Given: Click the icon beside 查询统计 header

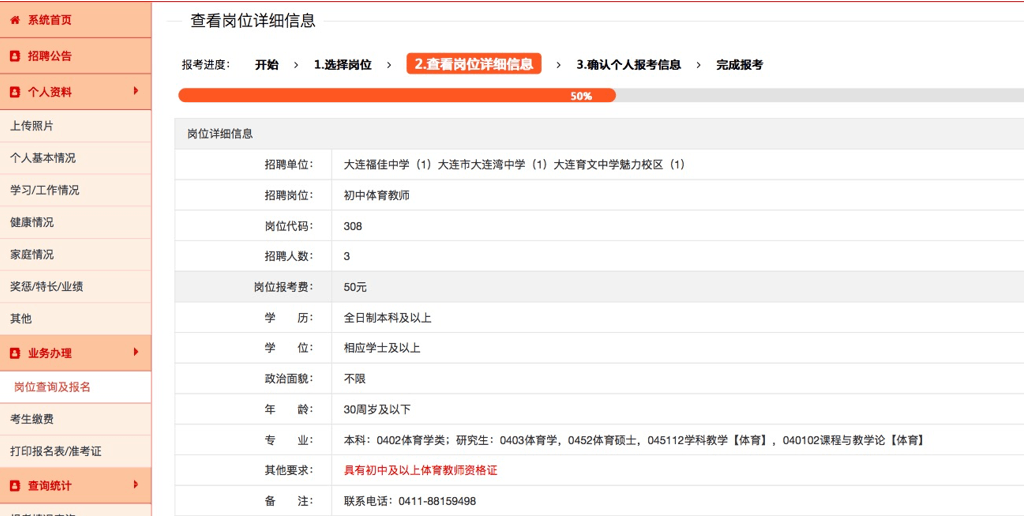Looking at the screenshot, I should pos(15,485).
